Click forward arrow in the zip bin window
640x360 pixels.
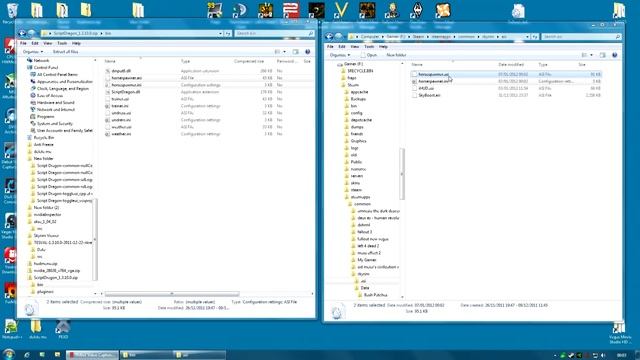point(32,33)
